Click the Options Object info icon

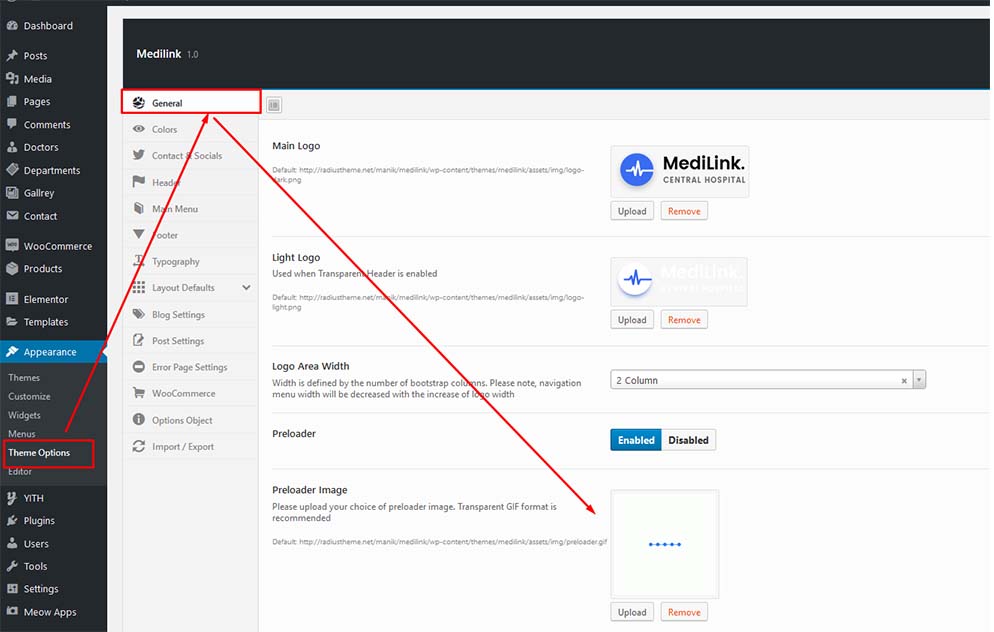point(139,419)
